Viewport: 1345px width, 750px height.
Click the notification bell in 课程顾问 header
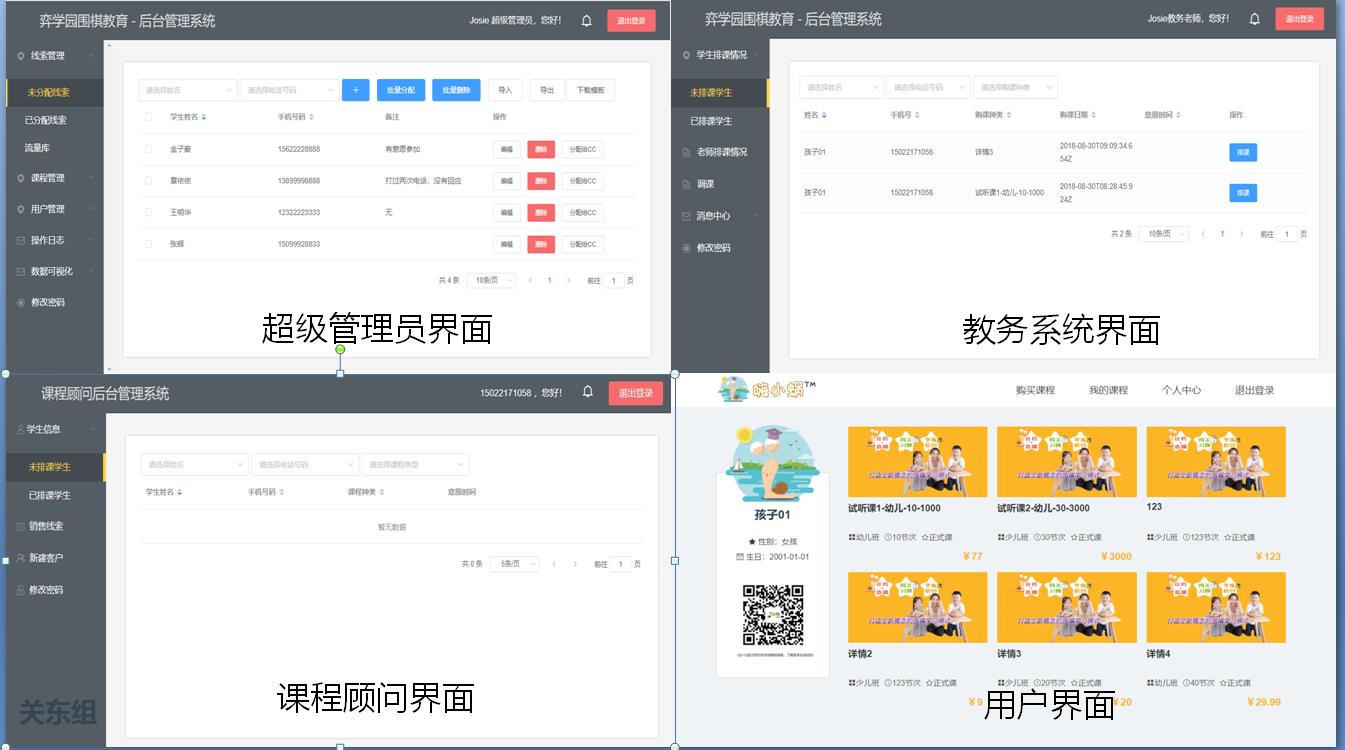[588, 392]
